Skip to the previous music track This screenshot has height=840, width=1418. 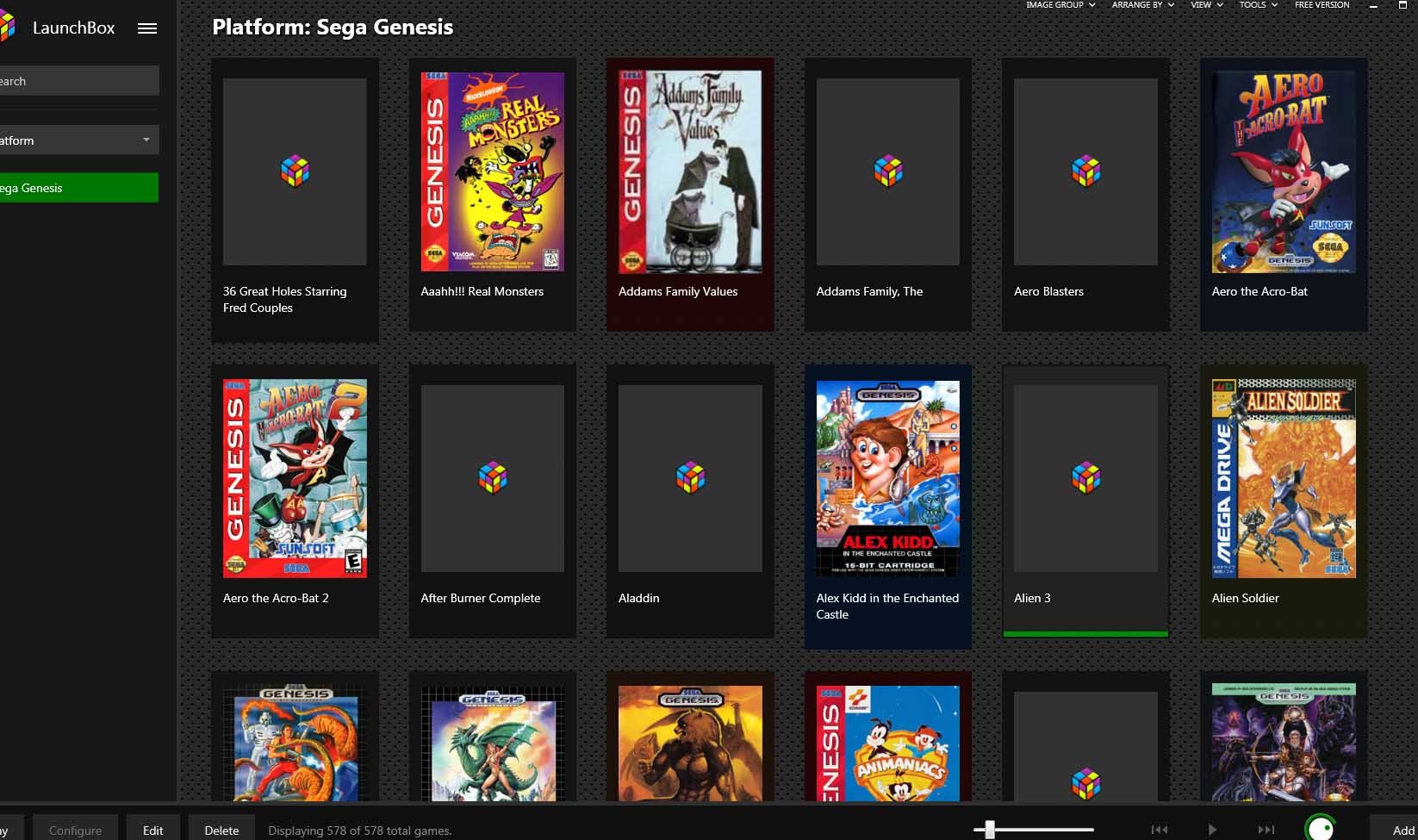pos(1160,830)
